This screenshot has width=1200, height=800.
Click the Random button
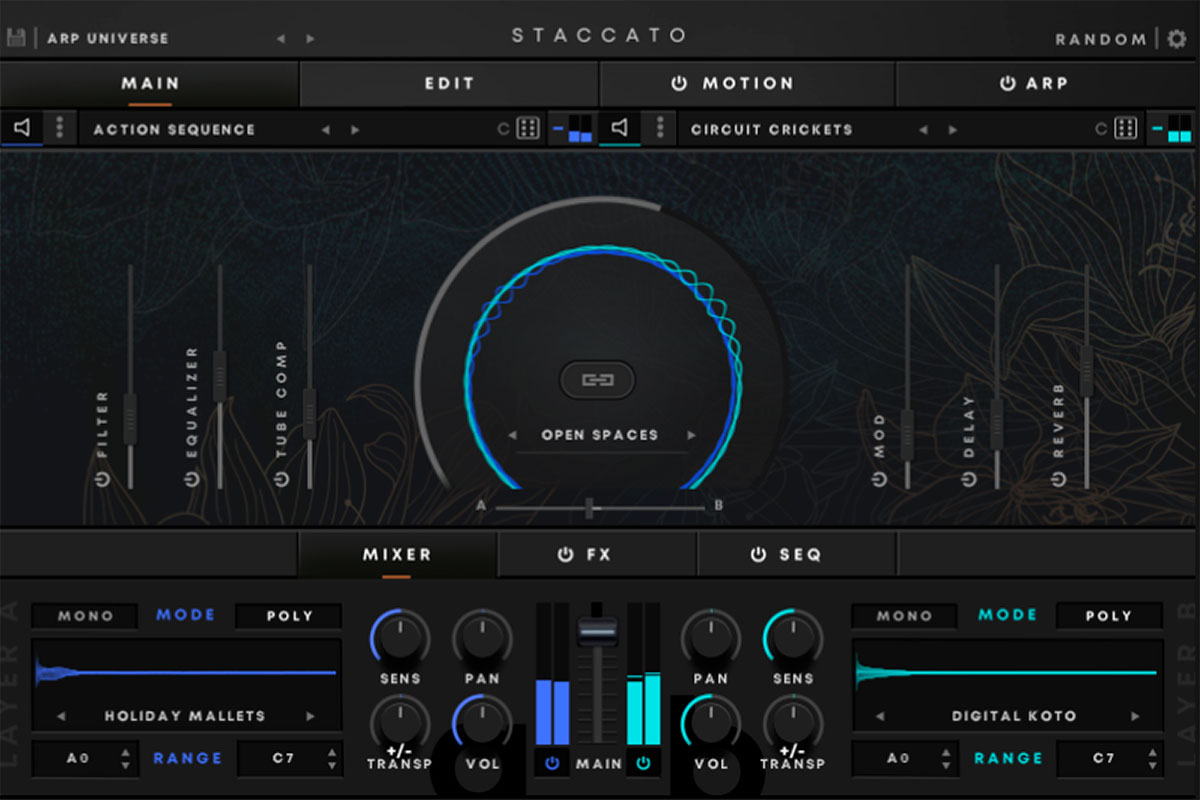pyautogui.click(x=1101, y=39)
